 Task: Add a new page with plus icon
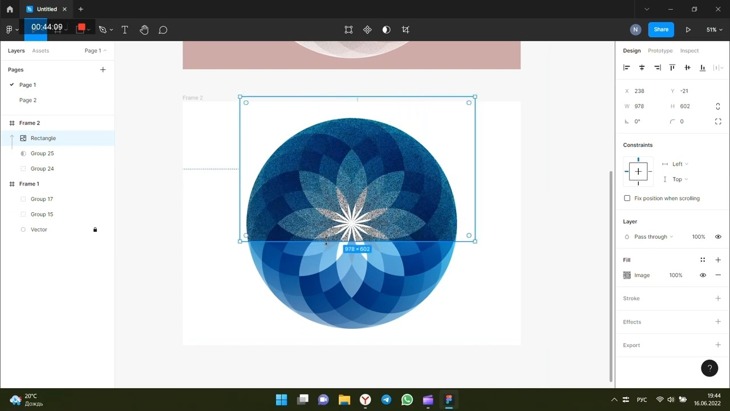pyautogui.click(x=103, y=70)
